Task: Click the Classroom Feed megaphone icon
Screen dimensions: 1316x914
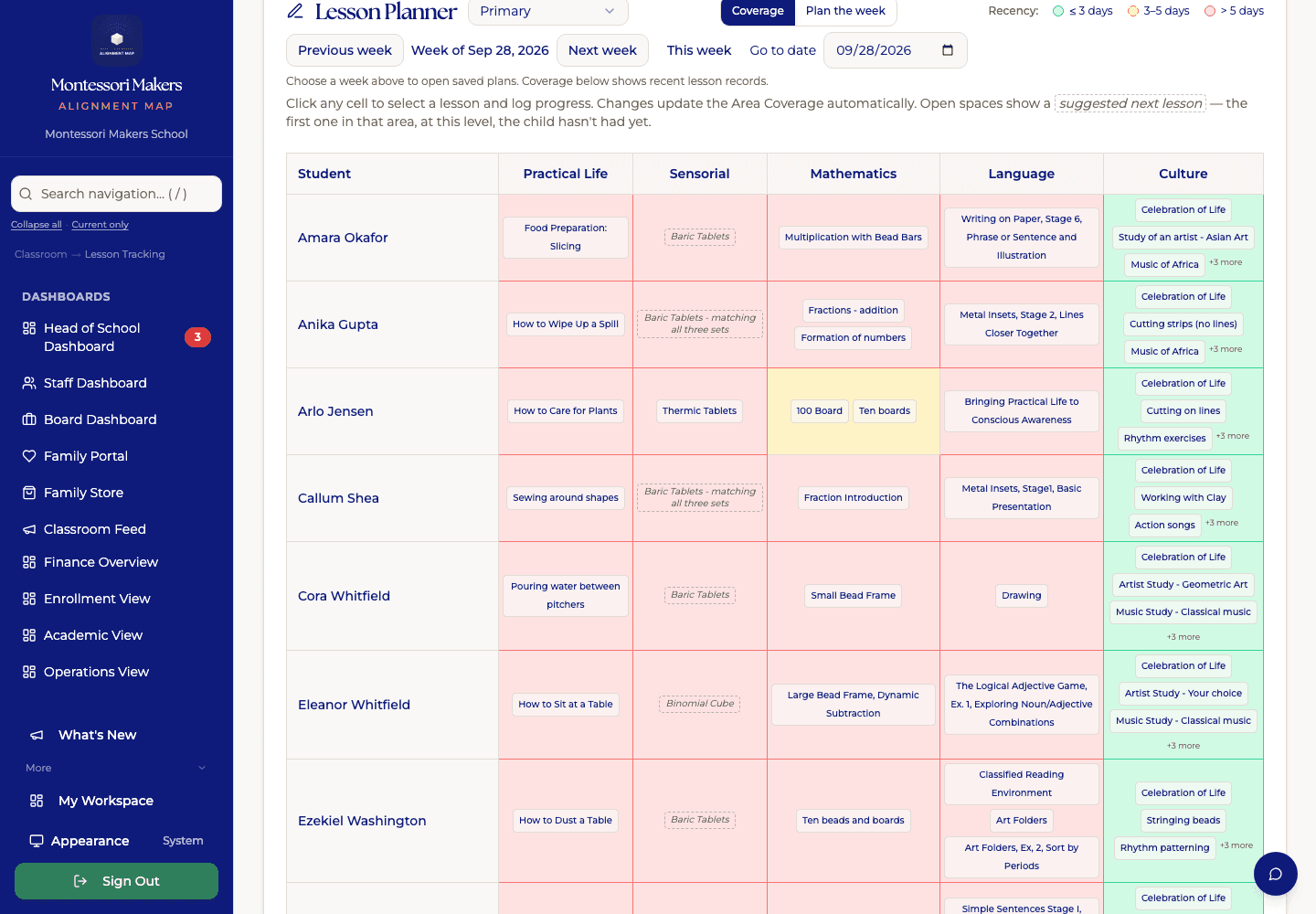Action: 29,529
